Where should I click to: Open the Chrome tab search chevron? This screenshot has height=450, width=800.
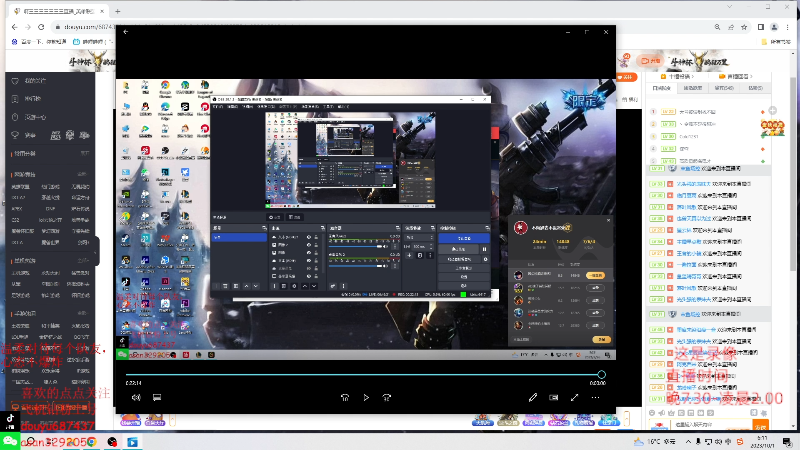pos(730,7)
